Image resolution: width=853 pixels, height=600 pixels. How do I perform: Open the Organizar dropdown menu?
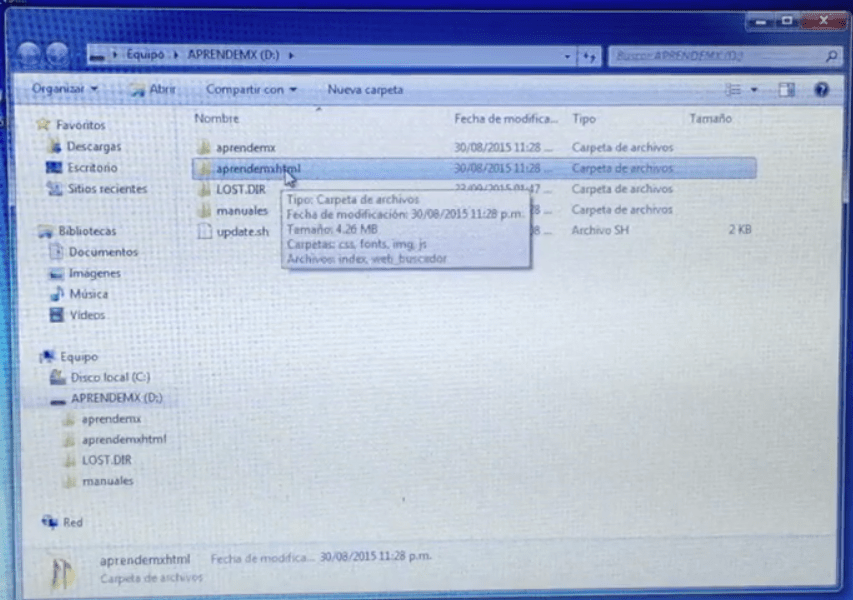(x=65, y=89)
